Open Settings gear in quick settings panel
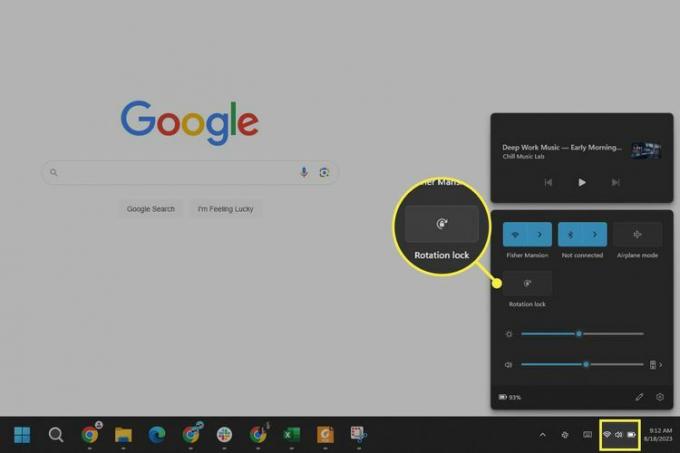Image resolution: width=680 pixels, height=453 pixels. click(660, 397)
